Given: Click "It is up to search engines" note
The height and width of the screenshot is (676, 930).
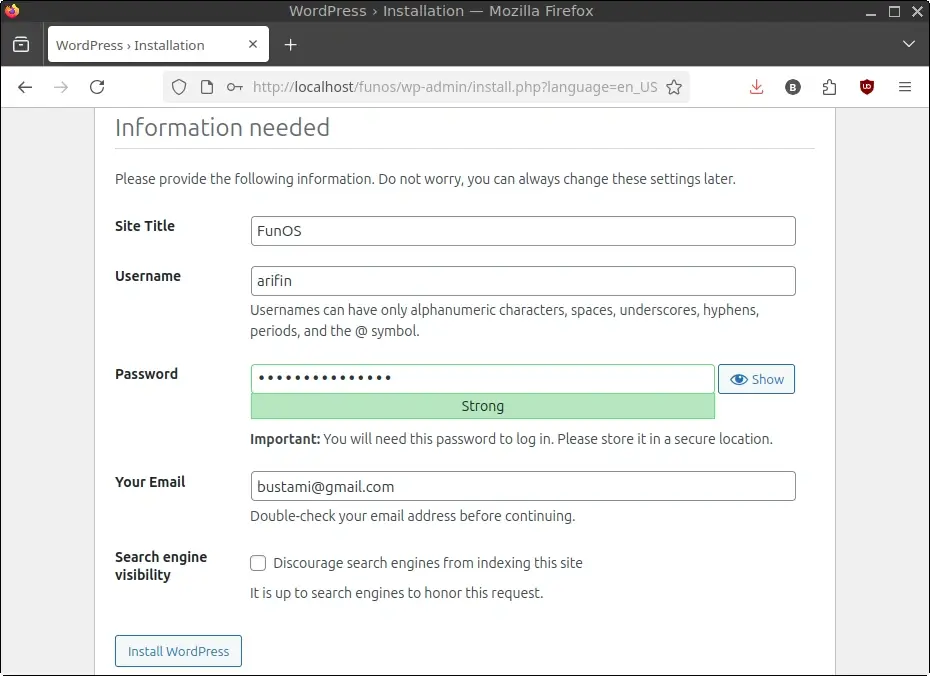Looking at the screenshot, I should tap(396, 593).
